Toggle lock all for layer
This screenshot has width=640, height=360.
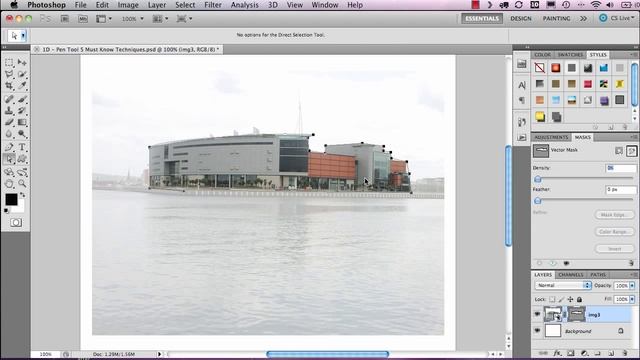click(x=579, y=299)
